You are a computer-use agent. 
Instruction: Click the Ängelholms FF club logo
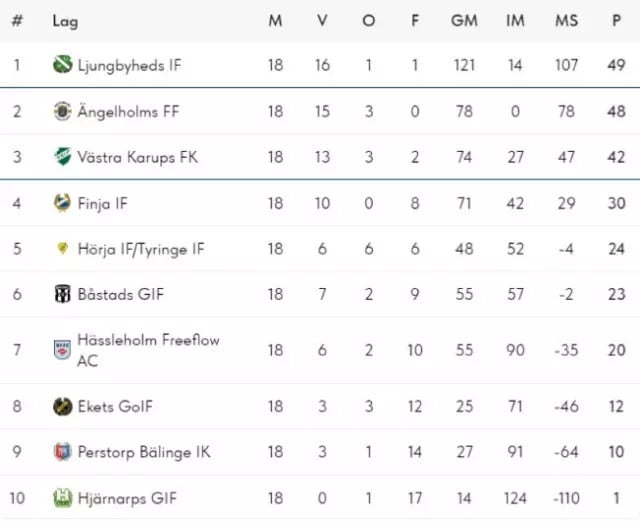(x=62, y=112)
